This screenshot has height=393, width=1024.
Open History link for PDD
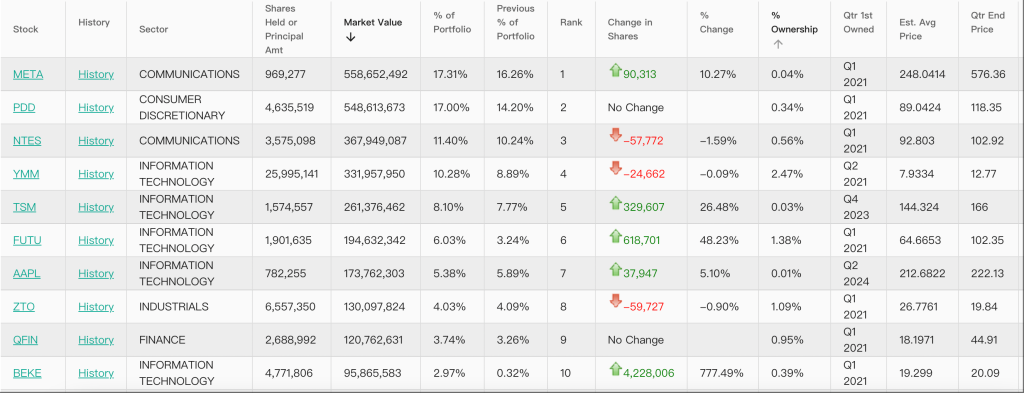coord(96,108)
